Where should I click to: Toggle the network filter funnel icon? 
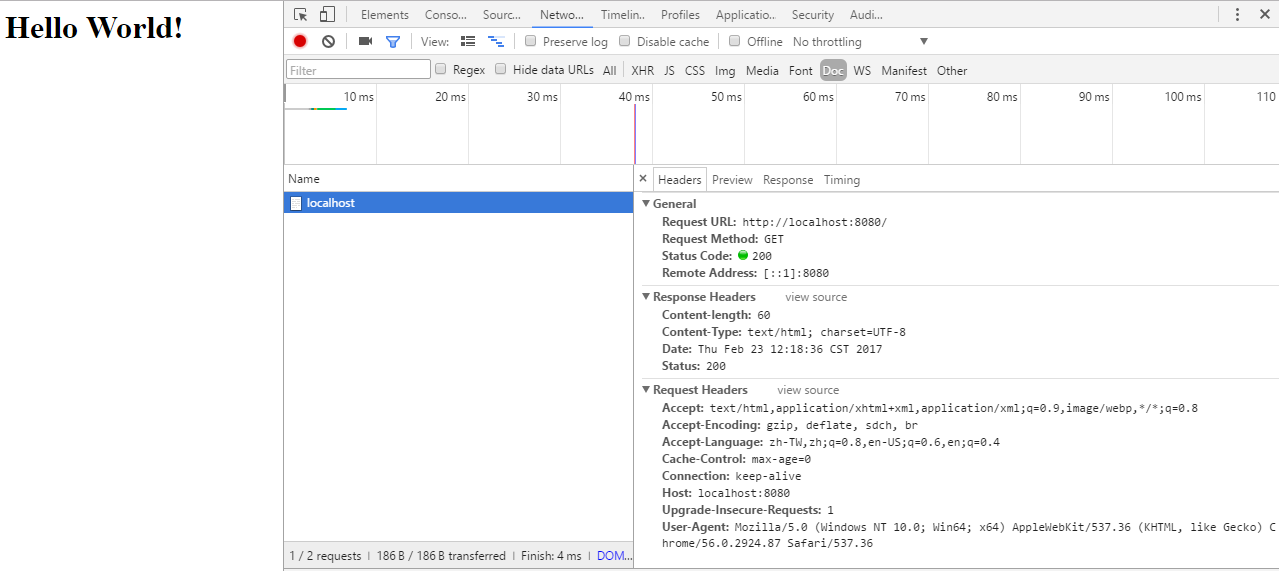pyautogui.click(x=393, y=42)
